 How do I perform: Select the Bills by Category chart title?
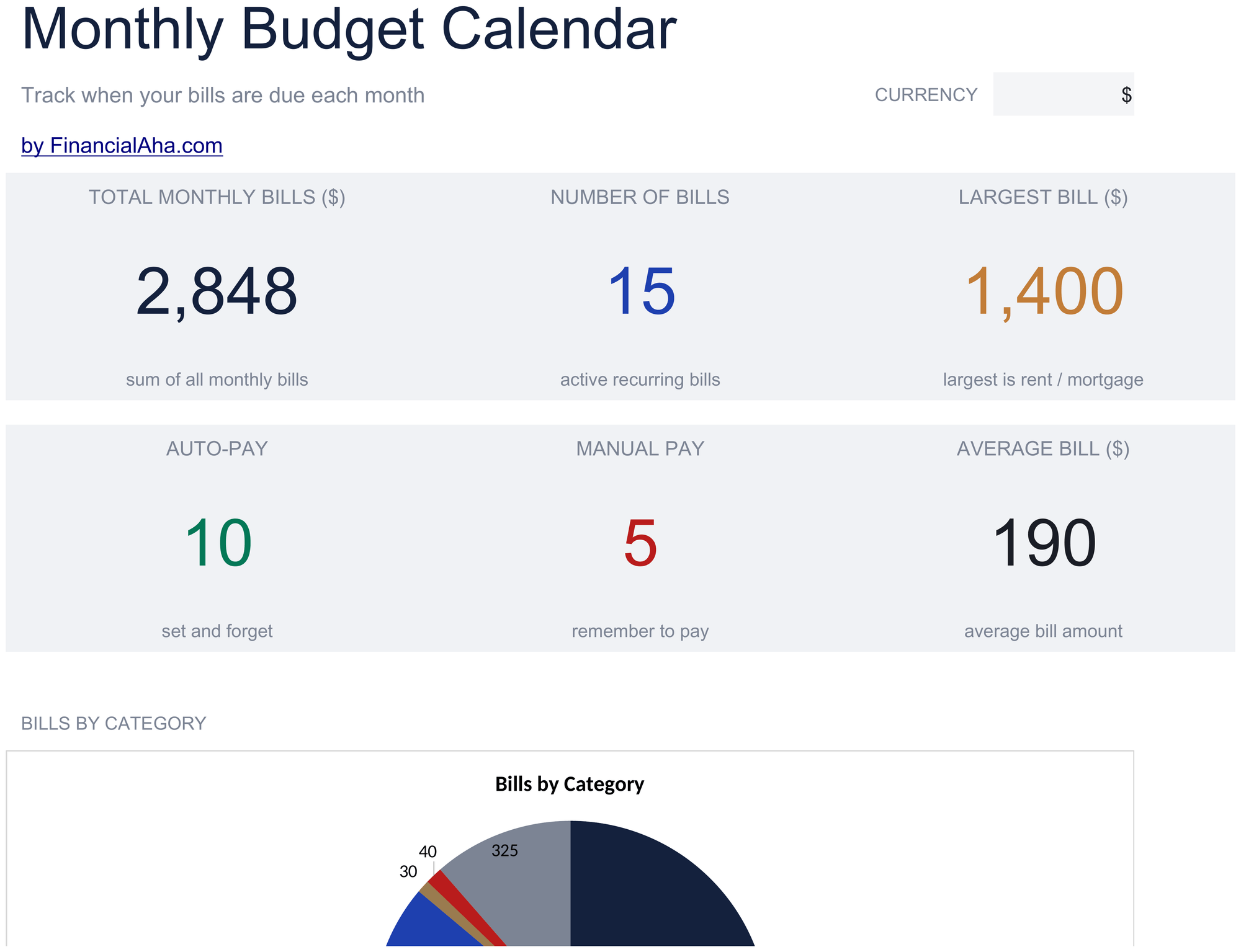(x=570, y=785)
